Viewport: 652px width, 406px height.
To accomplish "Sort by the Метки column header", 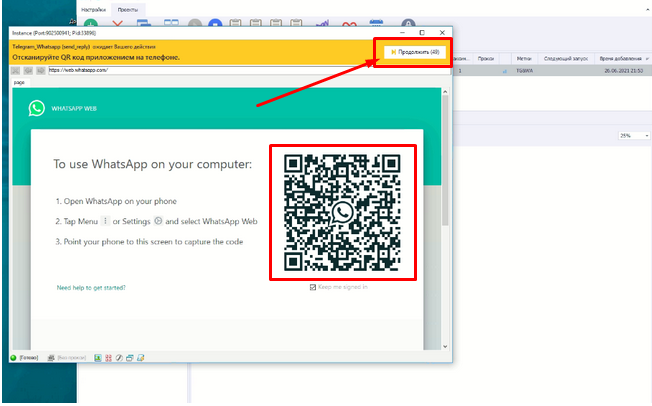I will 524,59.
